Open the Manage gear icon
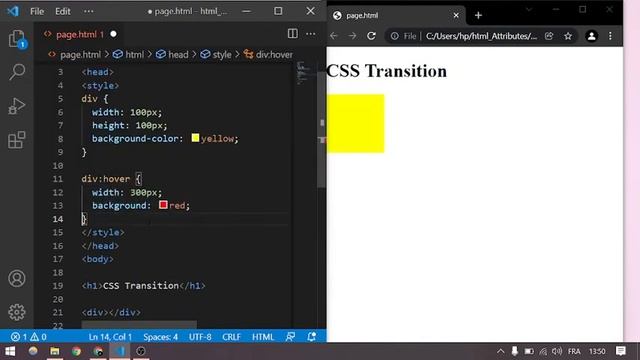 (17, 312)
